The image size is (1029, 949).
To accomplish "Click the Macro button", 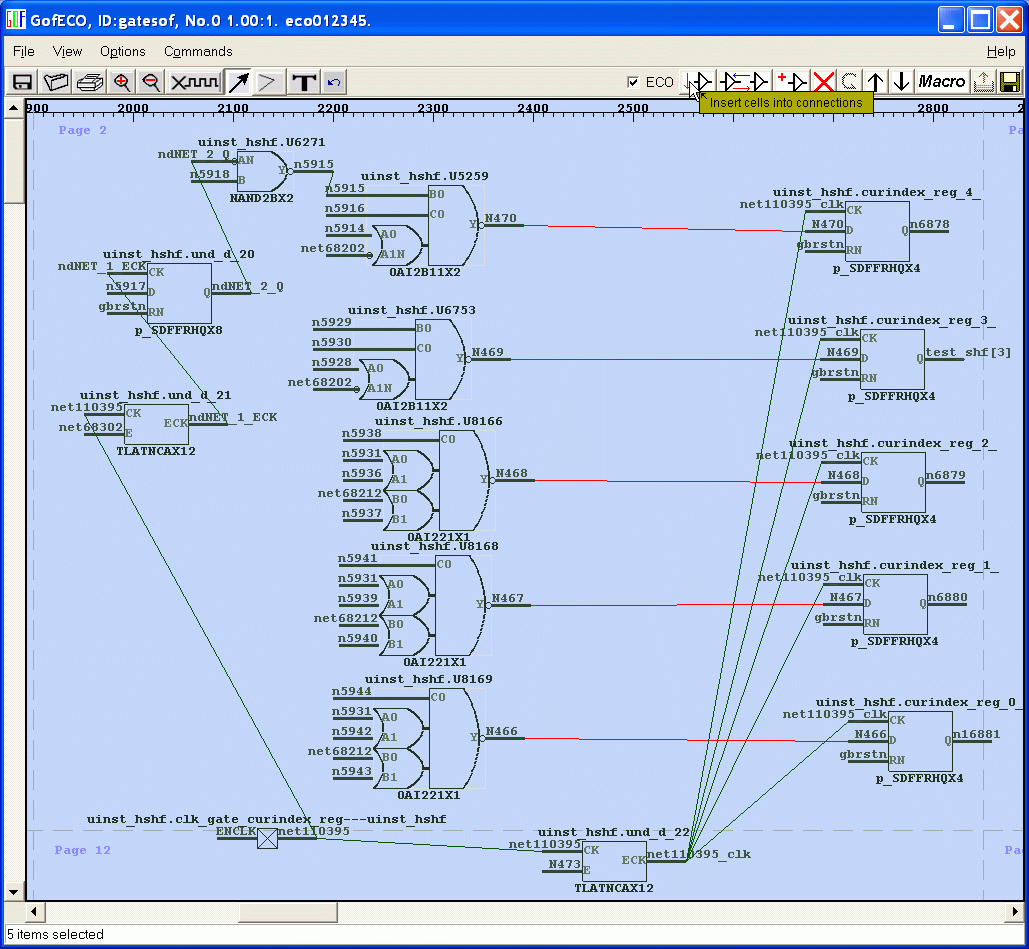I will [941, 82].
